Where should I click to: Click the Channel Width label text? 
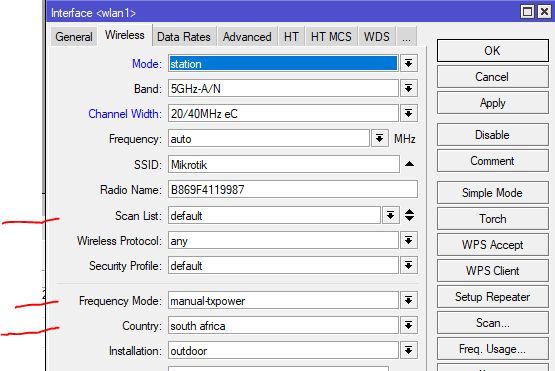pos(125,114)
